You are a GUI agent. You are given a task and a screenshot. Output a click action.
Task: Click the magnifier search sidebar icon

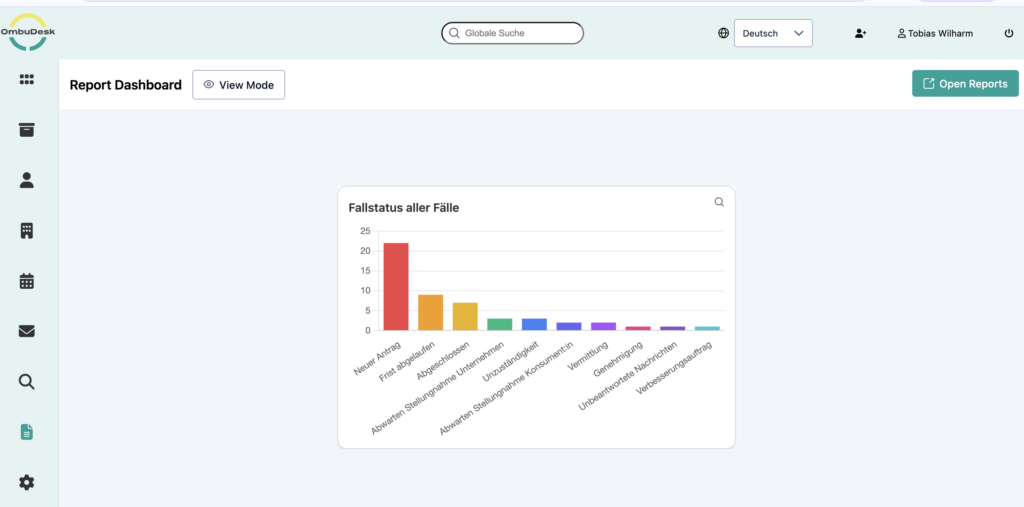coord(27,381)
